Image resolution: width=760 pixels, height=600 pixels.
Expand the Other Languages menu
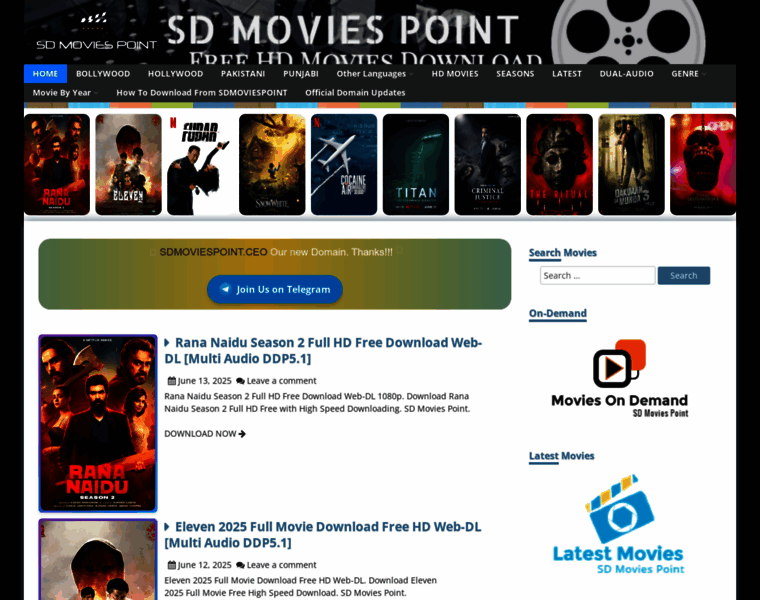[x=375, y=74]
